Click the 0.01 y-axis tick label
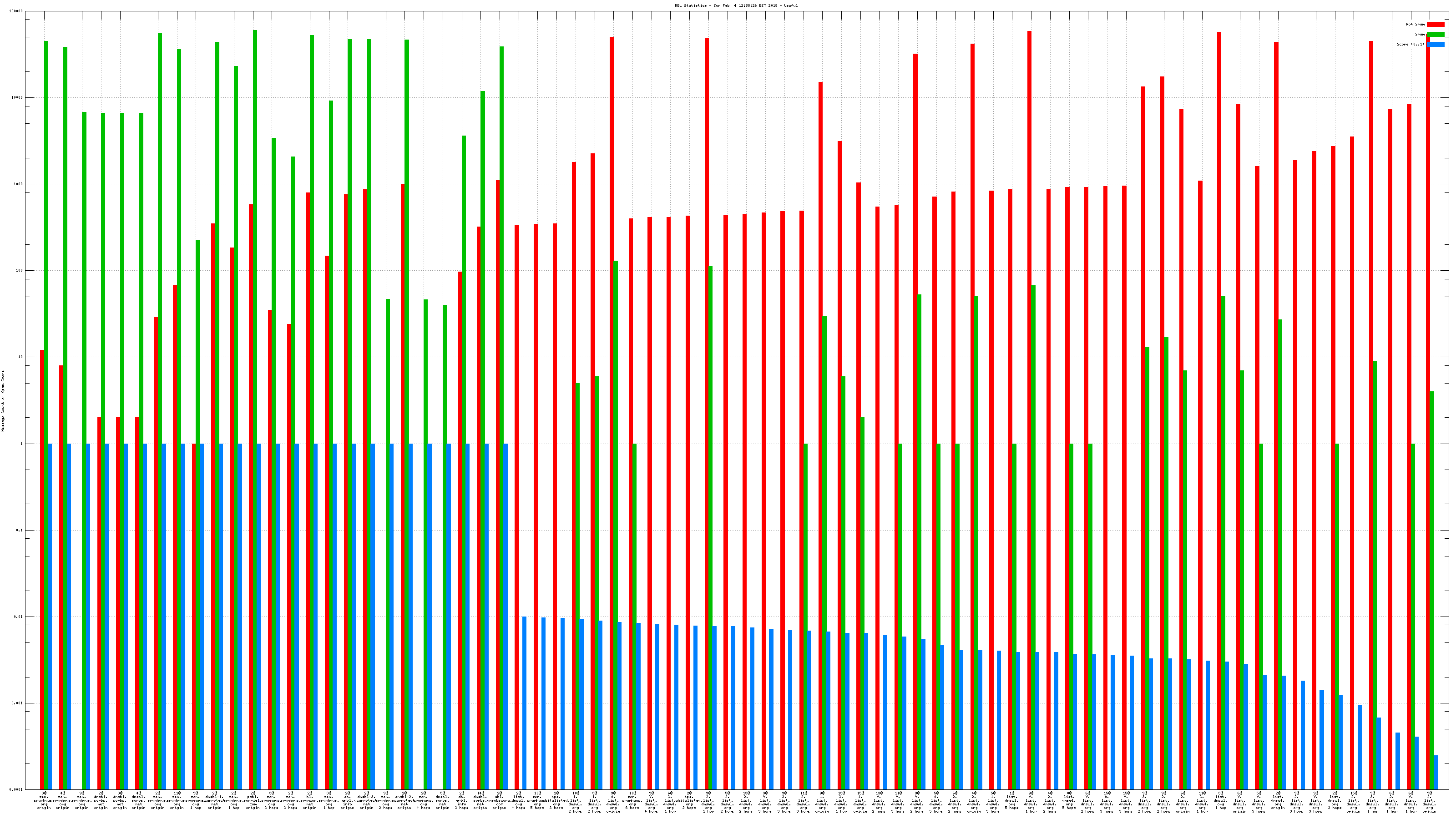1456x819 pixels. [x=19, y=617]
